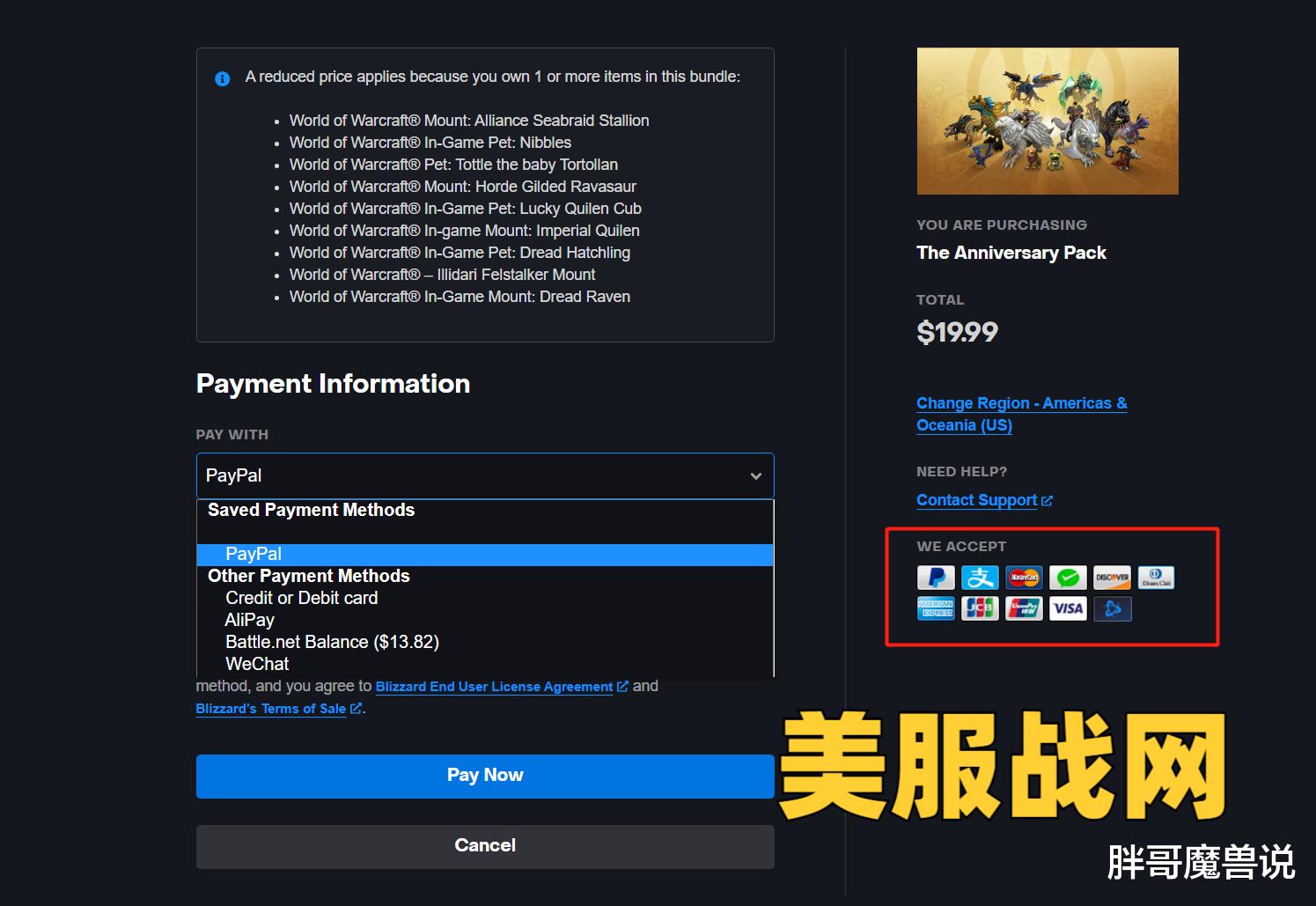This screenshot has height=906, width=1316.
Task: Open Blizzard's Terms of Sale link
Action: click(270, 709)
